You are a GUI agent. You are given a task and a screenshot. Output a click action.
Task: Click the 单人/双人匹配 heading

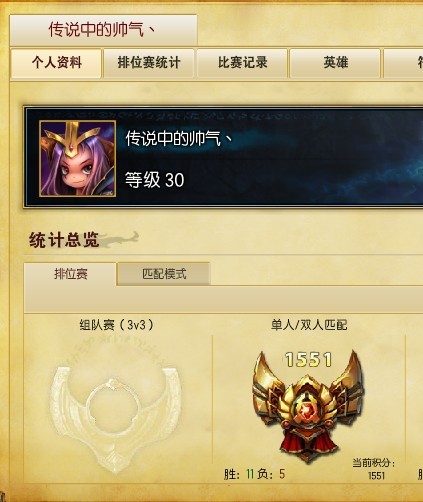[x=309, y=325]
